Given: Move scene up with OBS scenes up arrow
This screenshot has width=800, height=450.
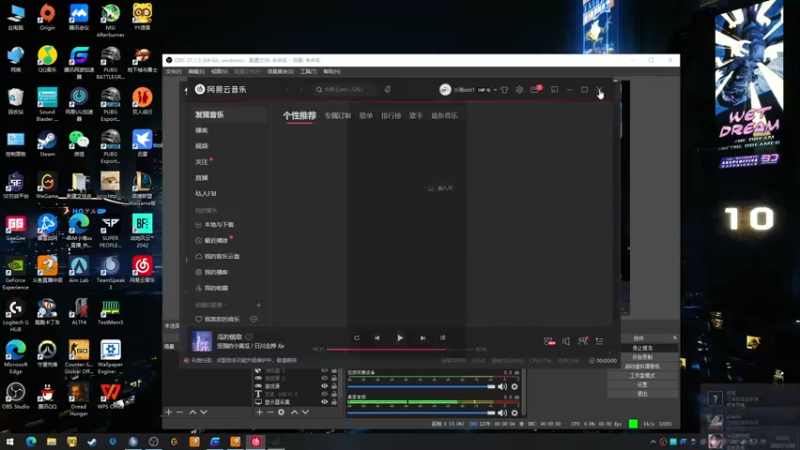Looking at the screenshot, I should (x=193, y=412).
